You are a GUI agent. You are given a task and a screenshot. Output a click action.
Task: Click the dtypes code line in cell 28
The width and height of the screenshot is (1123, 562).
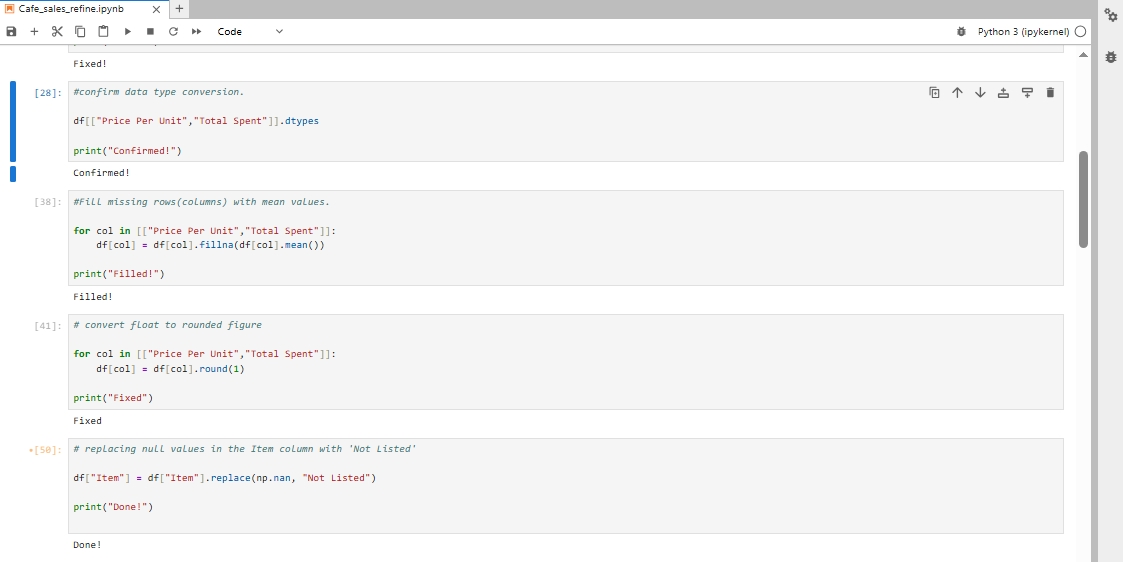[196, 121]
